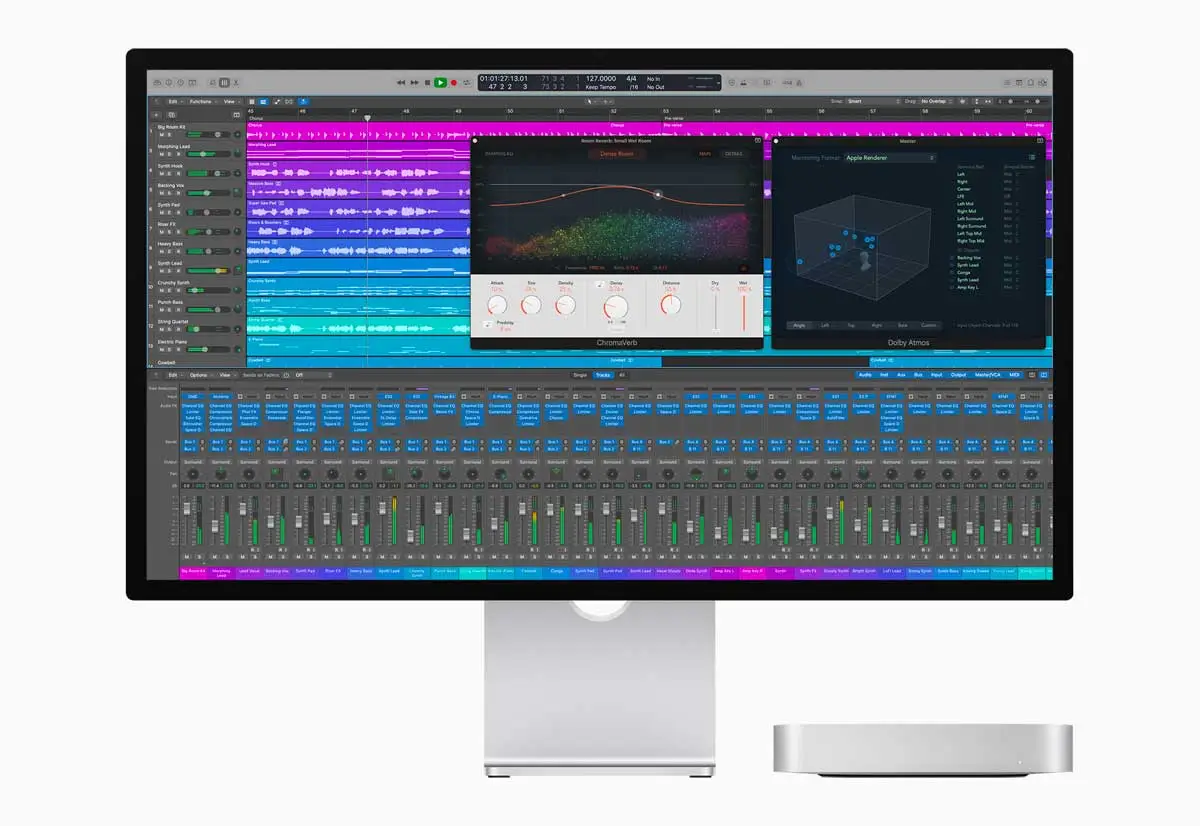Toggle Quick Help in the control bar
Image resolution: width=1200 pixels, height=826 pixels.
click(x=181, y=83)
